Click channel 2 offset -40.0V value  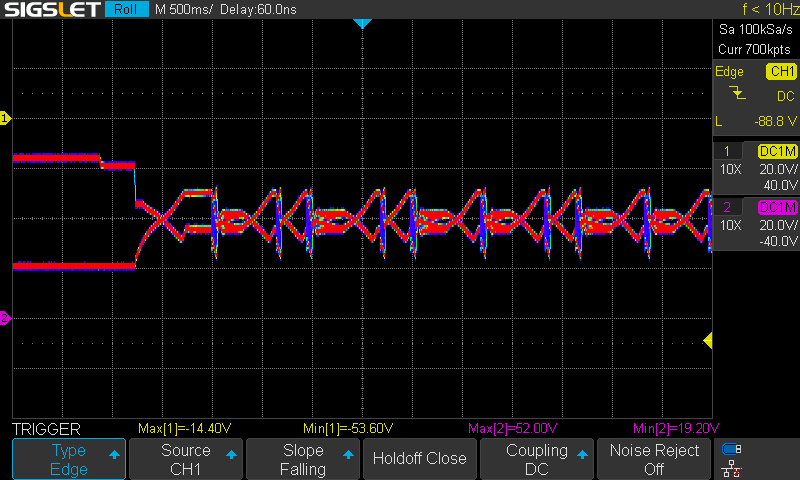pos(778,241)
